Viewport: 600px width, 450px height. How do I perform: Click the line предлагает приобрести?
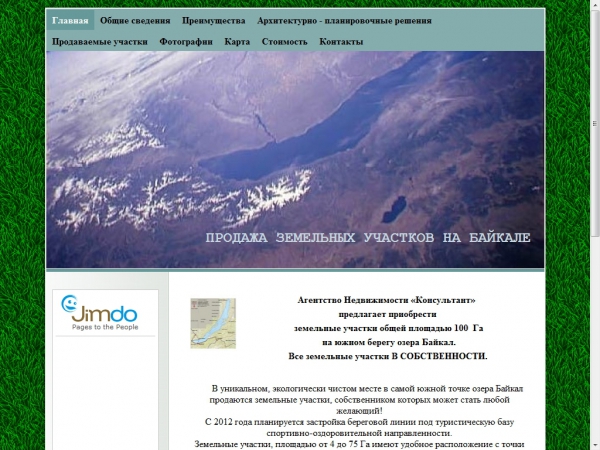click(x=387, y=315)
